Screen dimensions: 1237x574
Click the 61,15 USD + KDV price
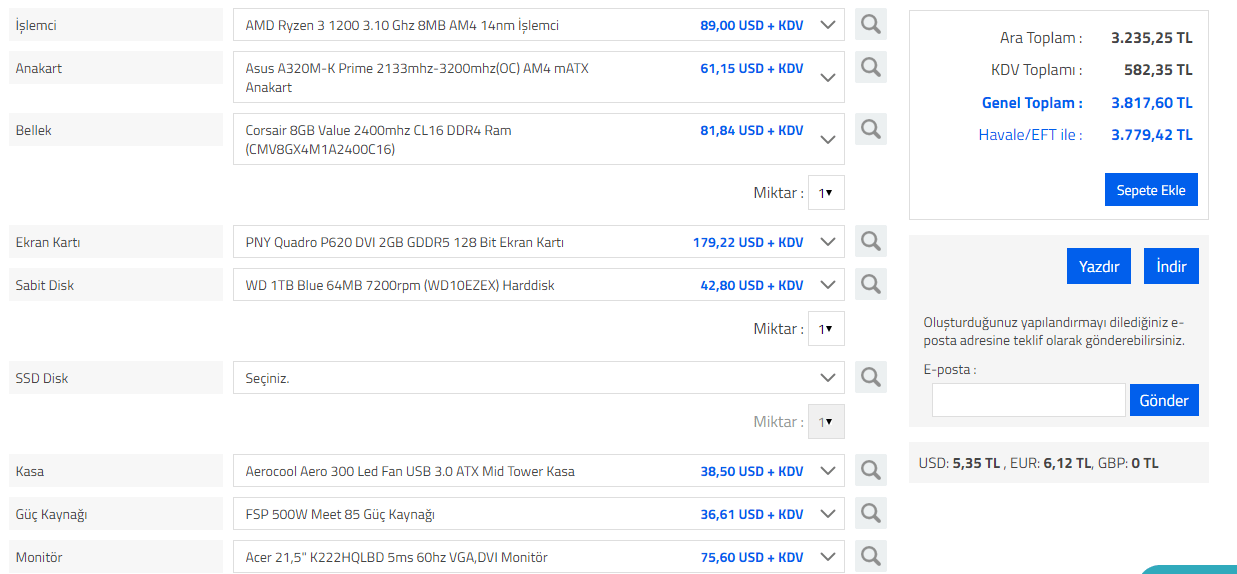coord(752,68)
